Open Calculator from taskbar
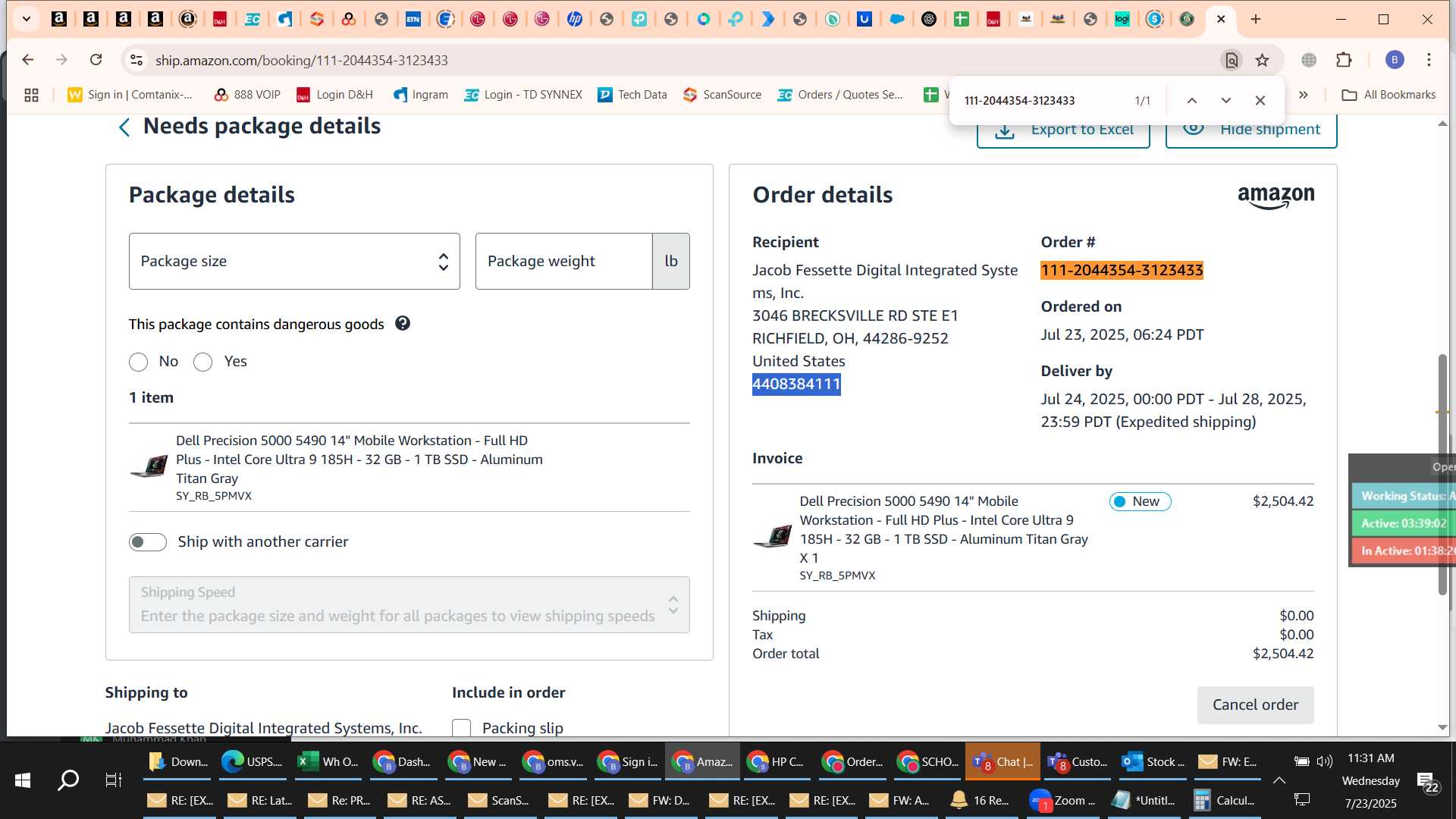Image resolution: width=1456 pixels, height=819 pixels. tap(1225, 800)
